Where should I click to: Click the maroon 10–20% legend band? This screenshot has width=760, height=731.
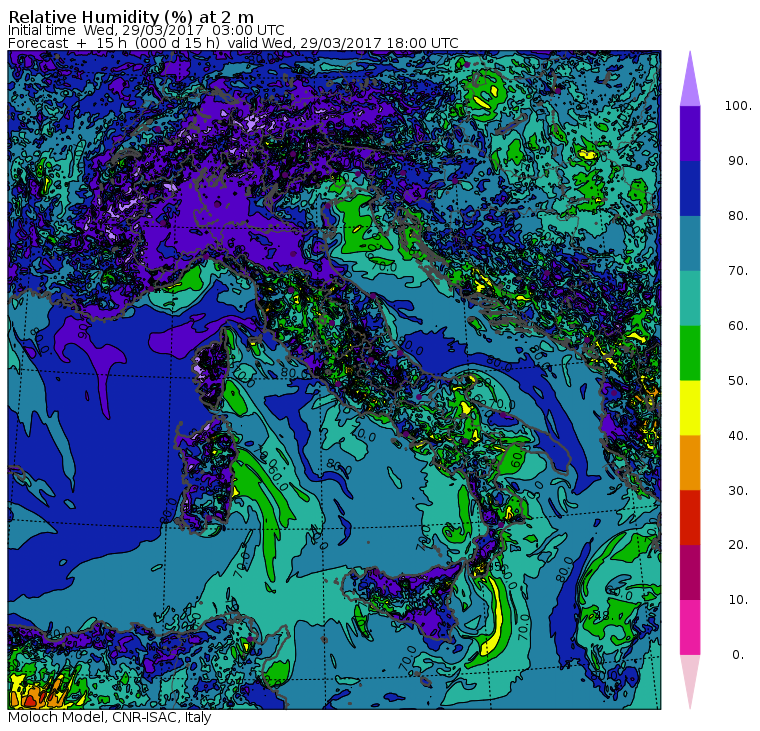690,572
